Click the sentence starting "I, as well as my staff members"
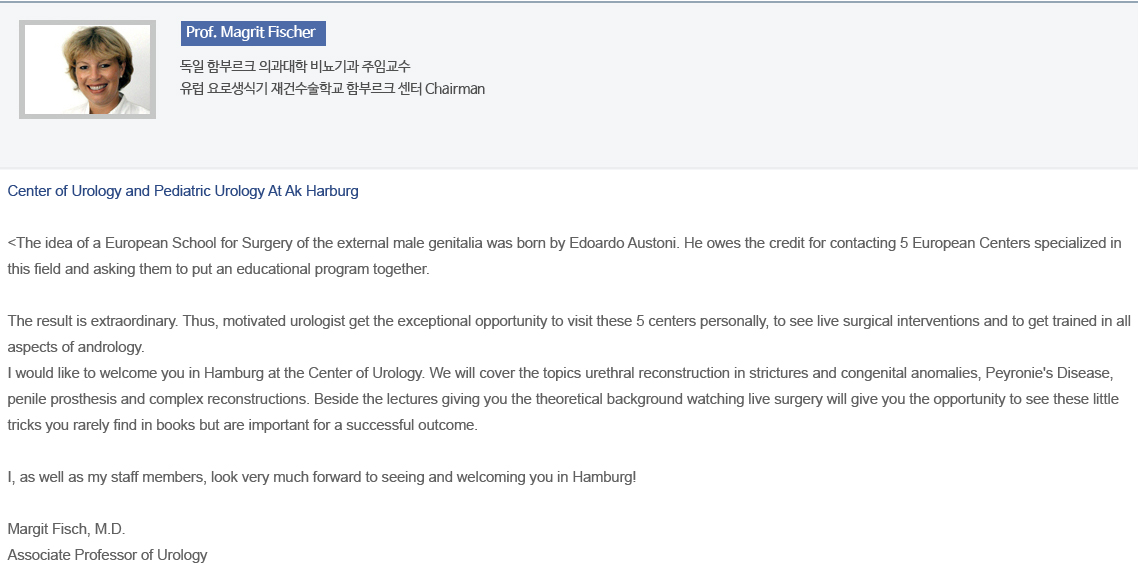 322,477
